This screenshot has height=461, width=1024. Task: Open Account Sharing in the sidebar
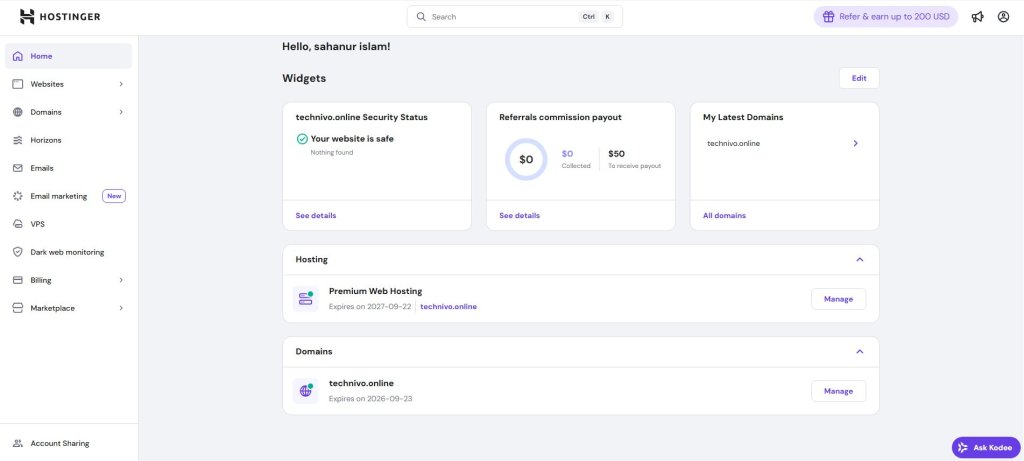[59, 443]
